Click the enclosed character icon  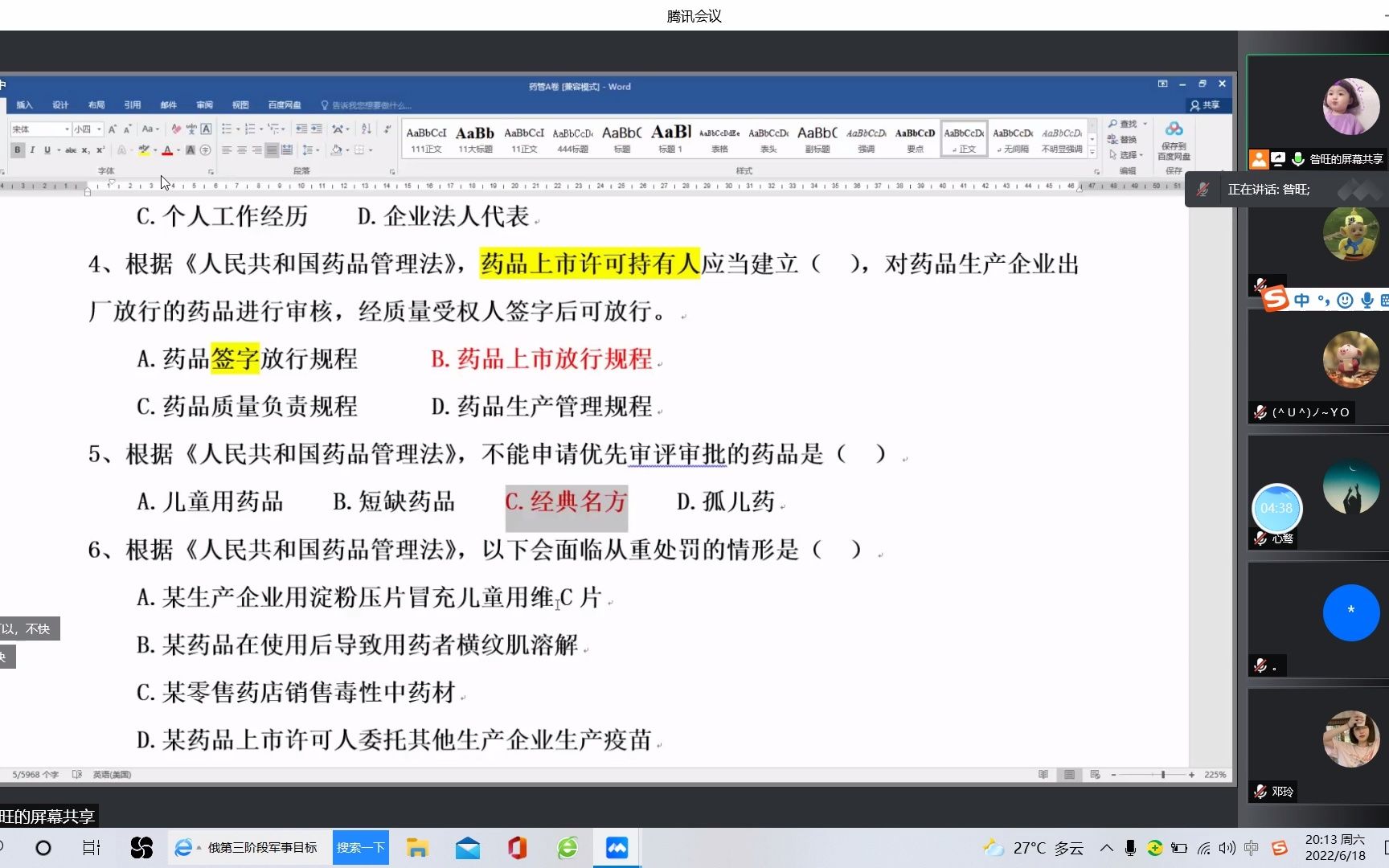click(x=205, y=150)
